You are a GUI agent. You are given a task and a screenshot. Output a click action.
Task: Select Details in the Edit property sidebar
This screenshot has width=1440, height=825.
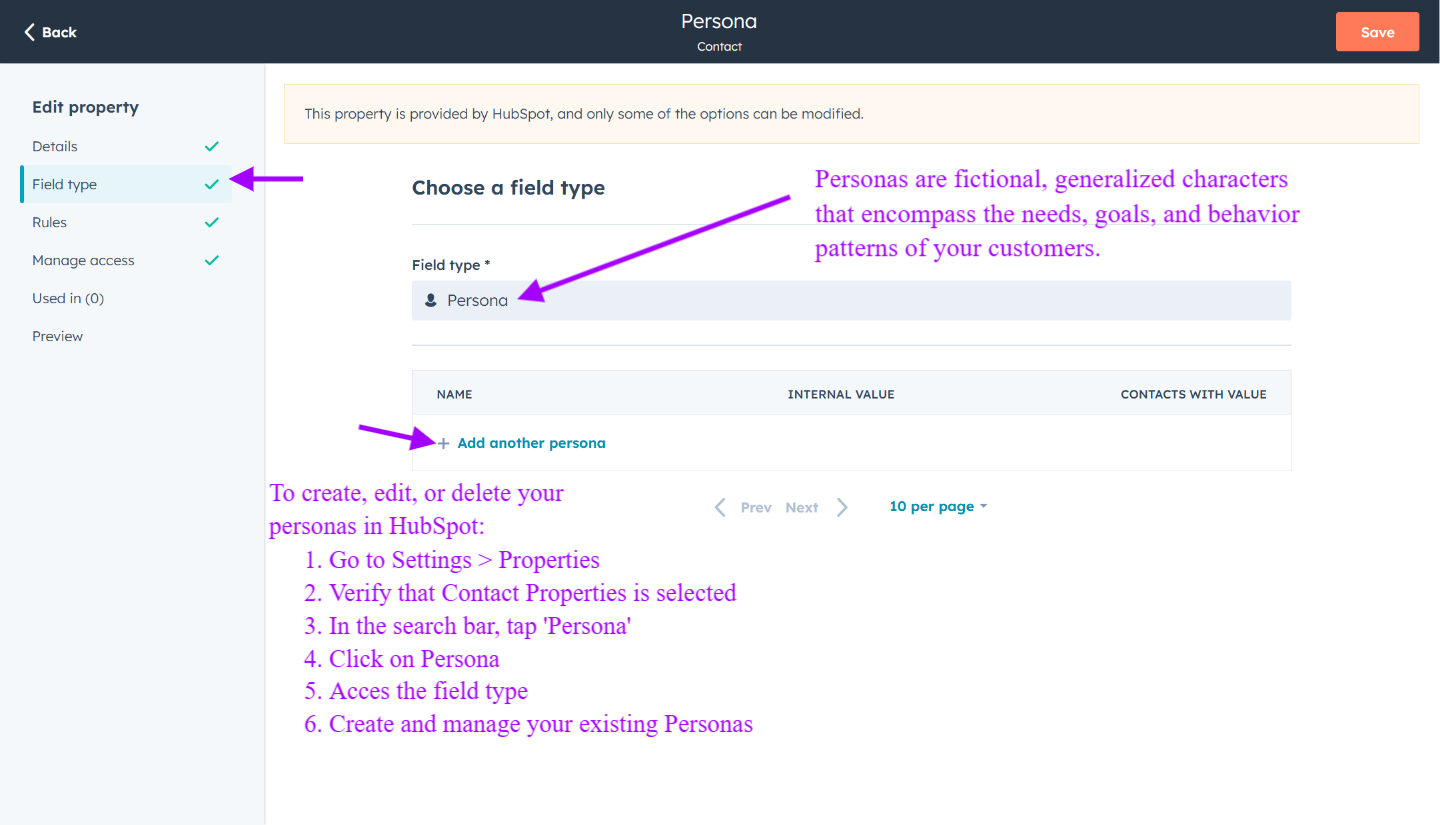[x=55, y=146]
